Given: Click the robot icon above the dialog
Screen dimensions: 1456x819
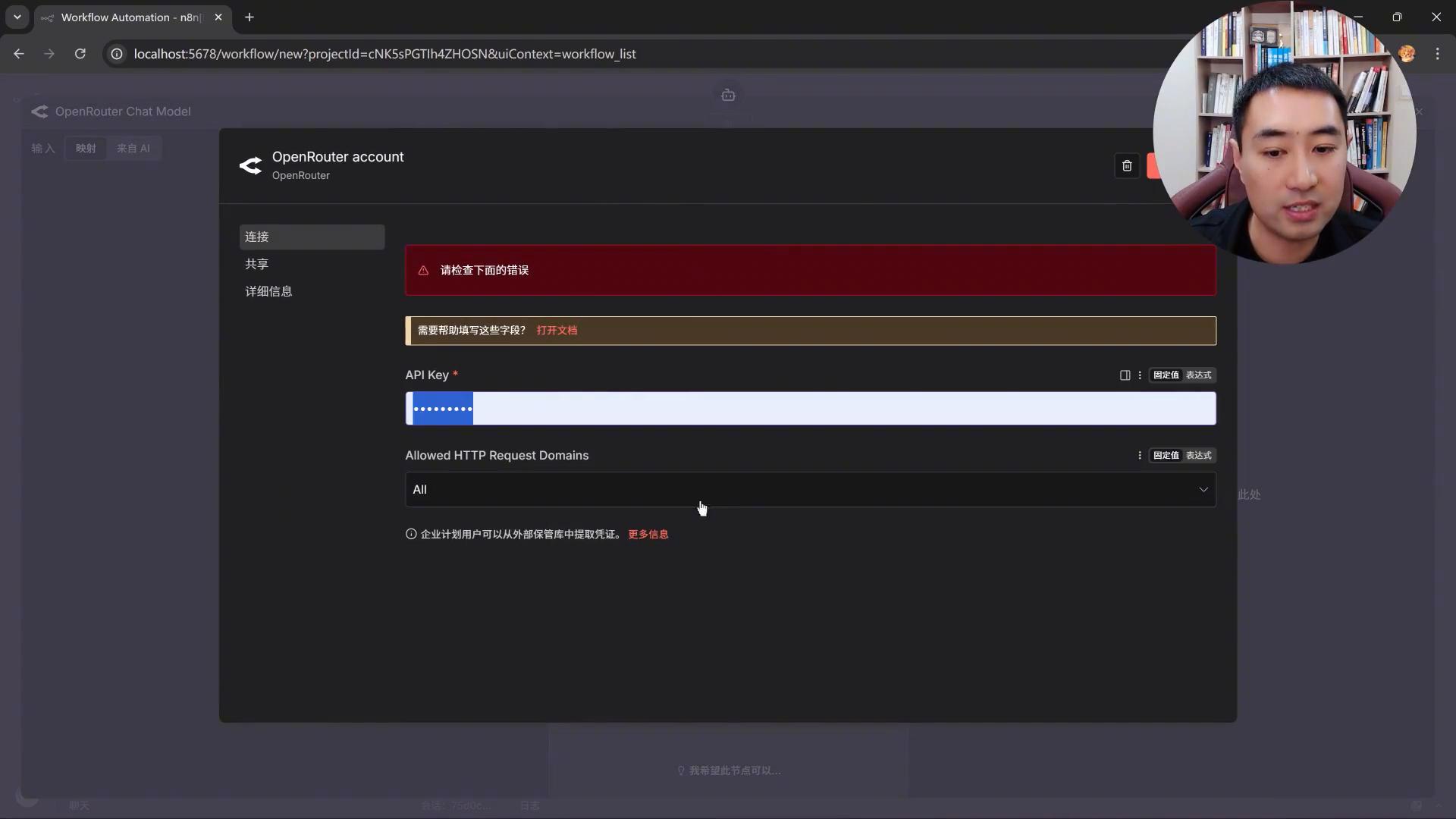Looking at the screenshot, I should [x=728, y=96].
